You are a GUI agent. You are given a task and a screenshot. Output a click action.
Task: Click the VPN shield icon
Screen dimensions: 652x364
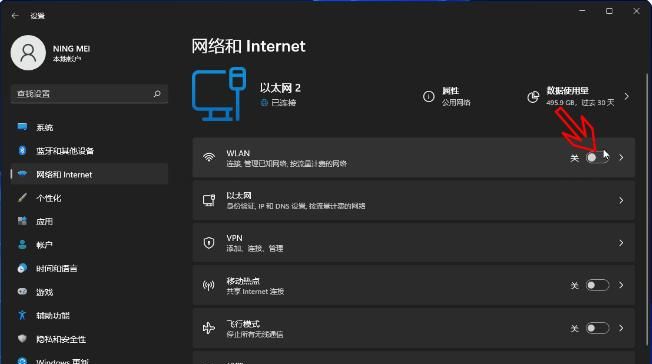click(x=209, y=243)
